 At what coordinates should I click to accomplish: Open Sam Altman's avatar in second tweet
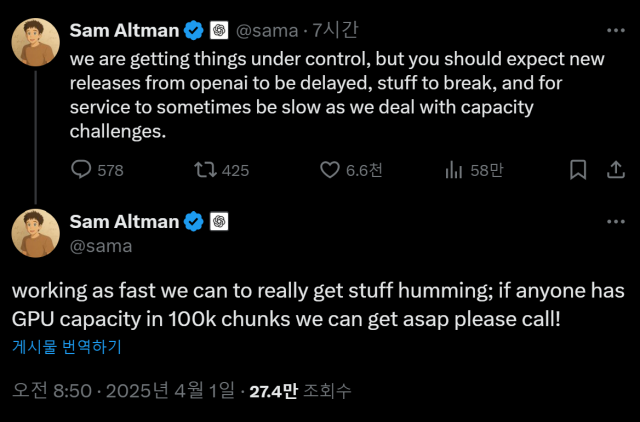[35, 233]
